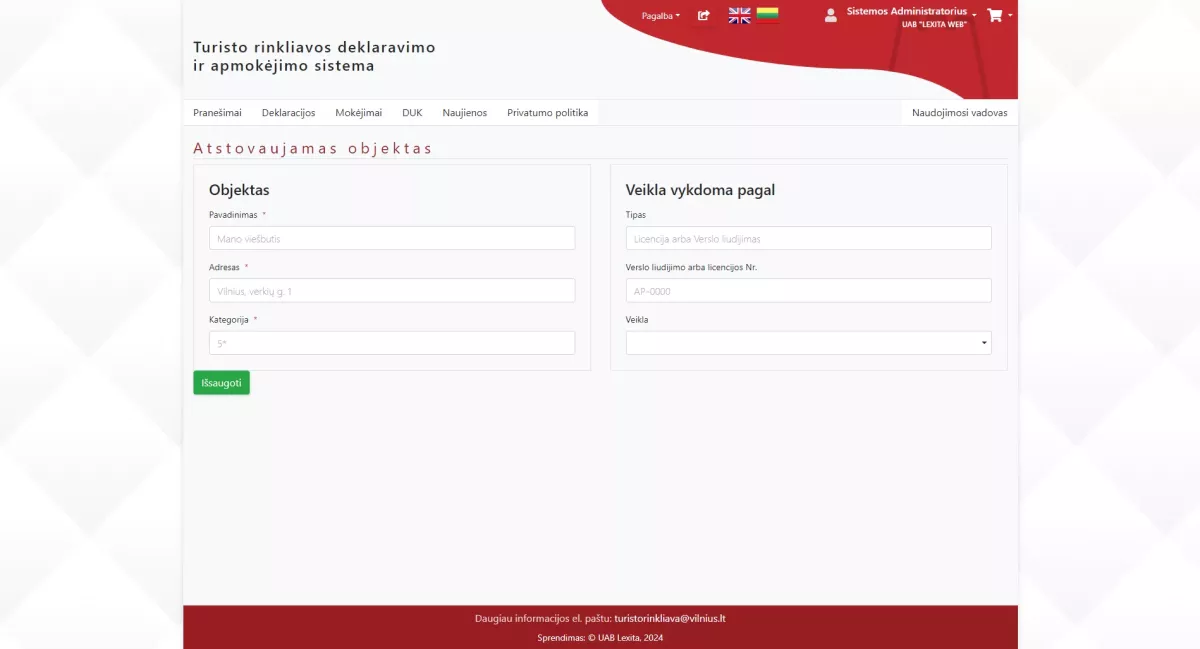The height and width of the screenshot is (649, 1200).
Task: Focus the Pavadinimas input field
Action: pos(392,238)
